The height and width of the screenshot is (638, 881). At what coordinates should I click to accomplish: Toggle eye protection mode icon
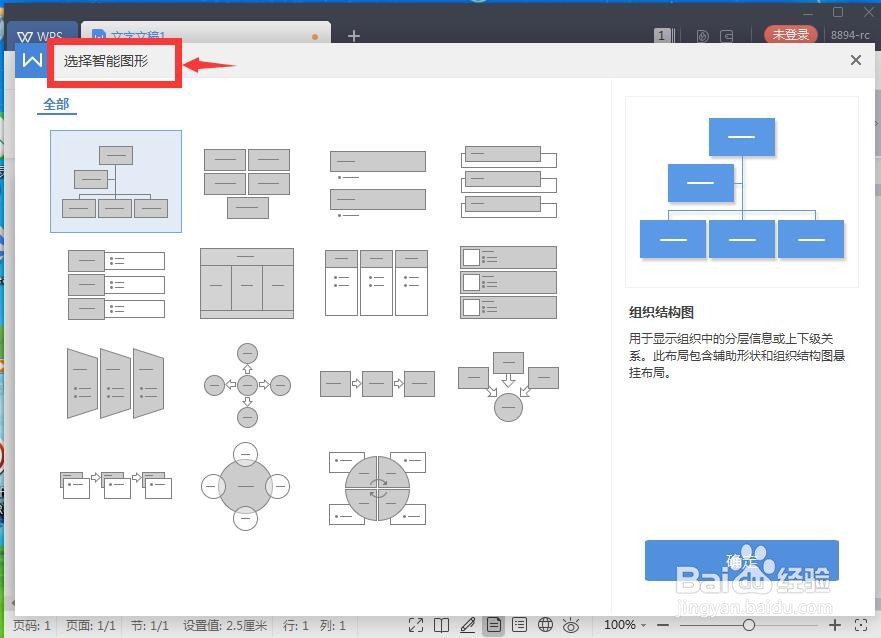[571, 625]
